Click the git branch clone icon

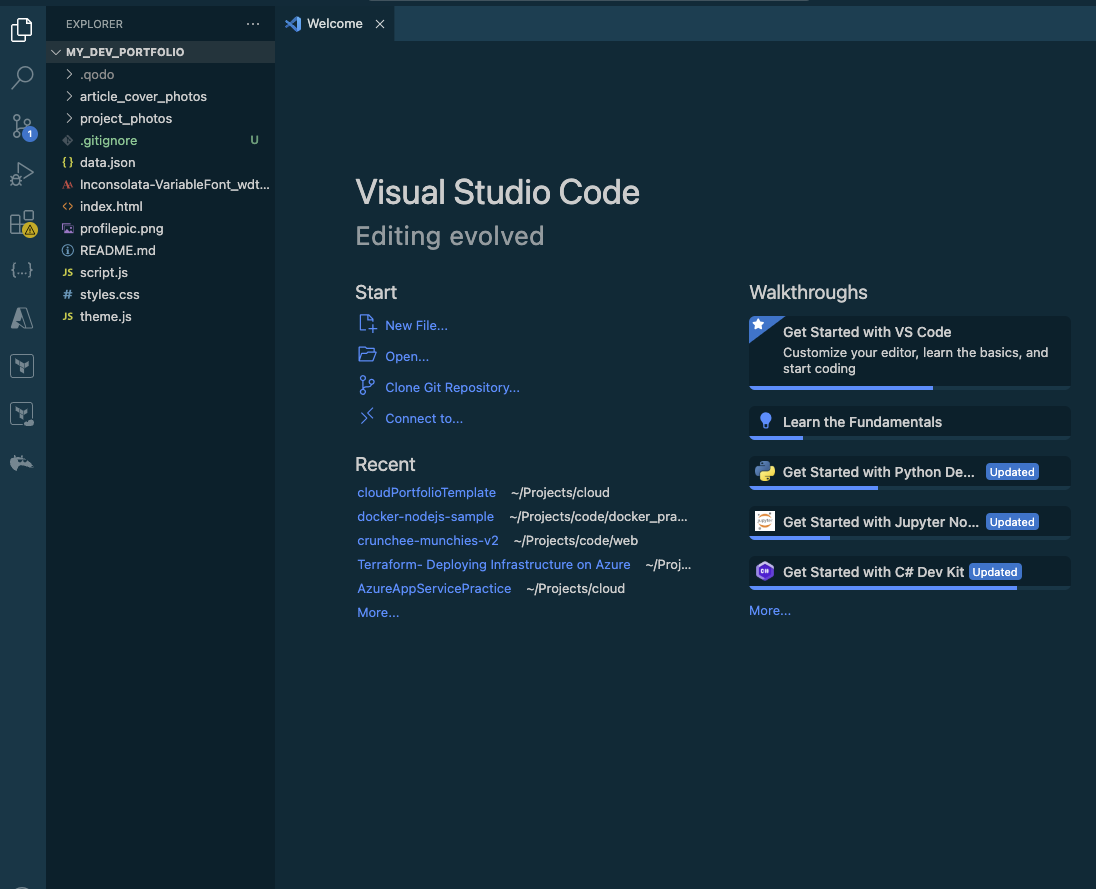point(367,385)
